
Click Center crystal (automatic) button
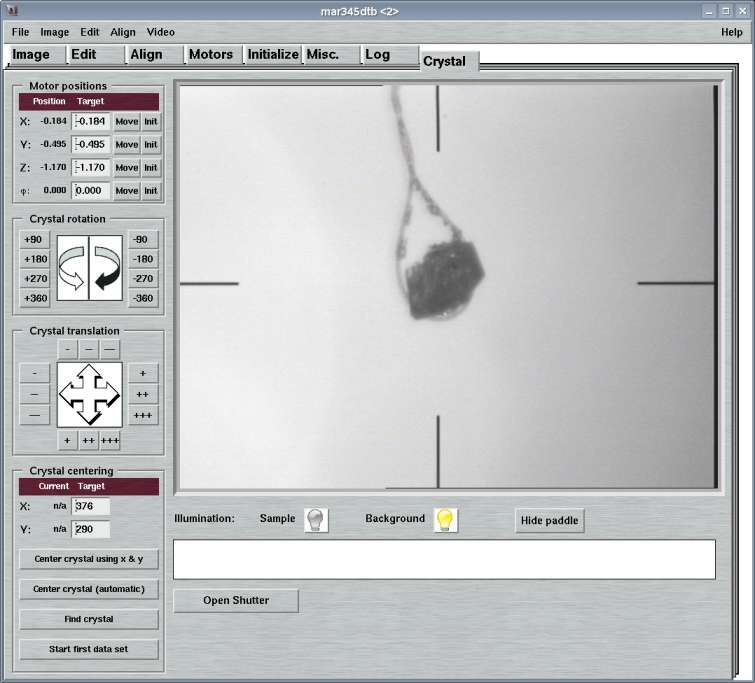(x=89, y=589)
